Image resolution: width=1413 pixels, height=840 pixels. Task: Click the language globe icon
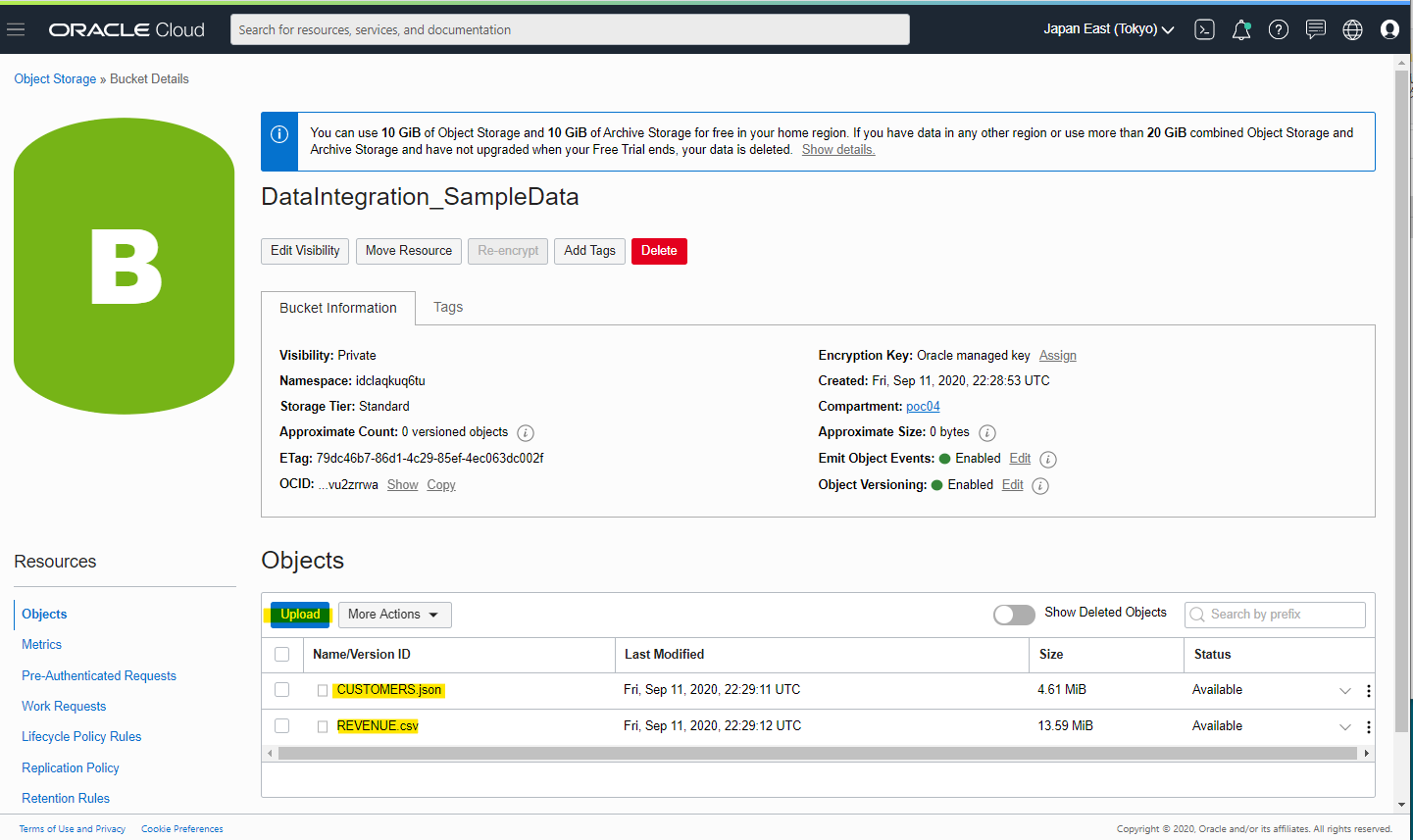click(1352, 29)
